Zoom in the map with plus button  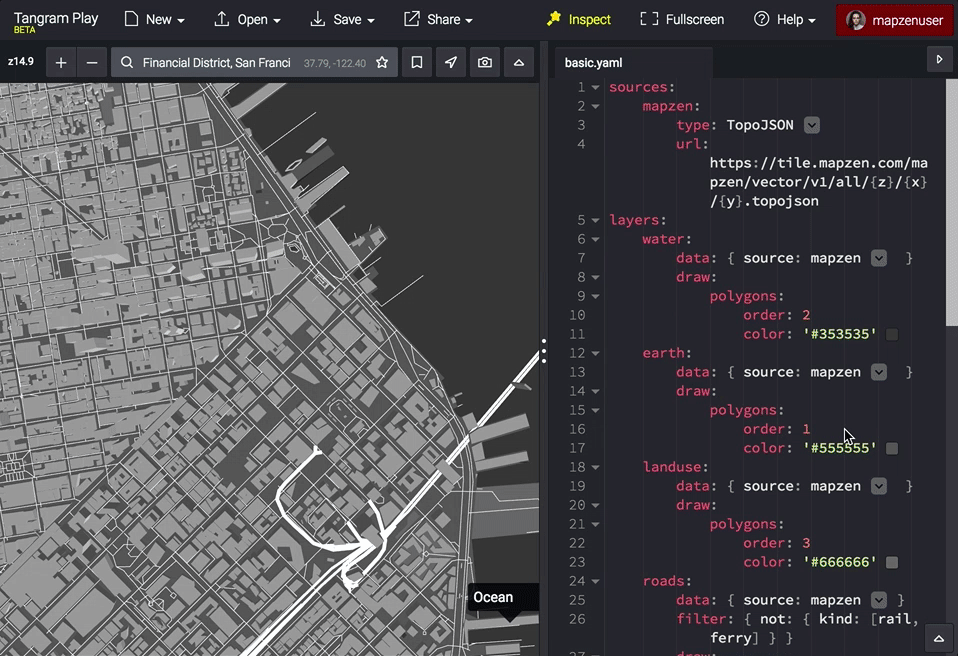[x=60, y=62]
